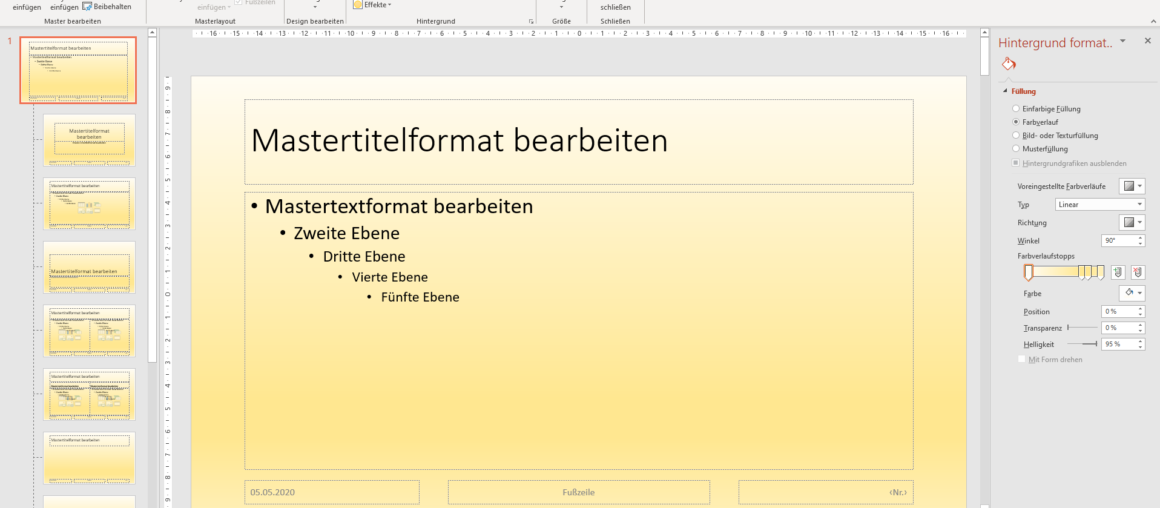Click the Mastertitelformat bearbeiten title placeholder

(579, 141)
